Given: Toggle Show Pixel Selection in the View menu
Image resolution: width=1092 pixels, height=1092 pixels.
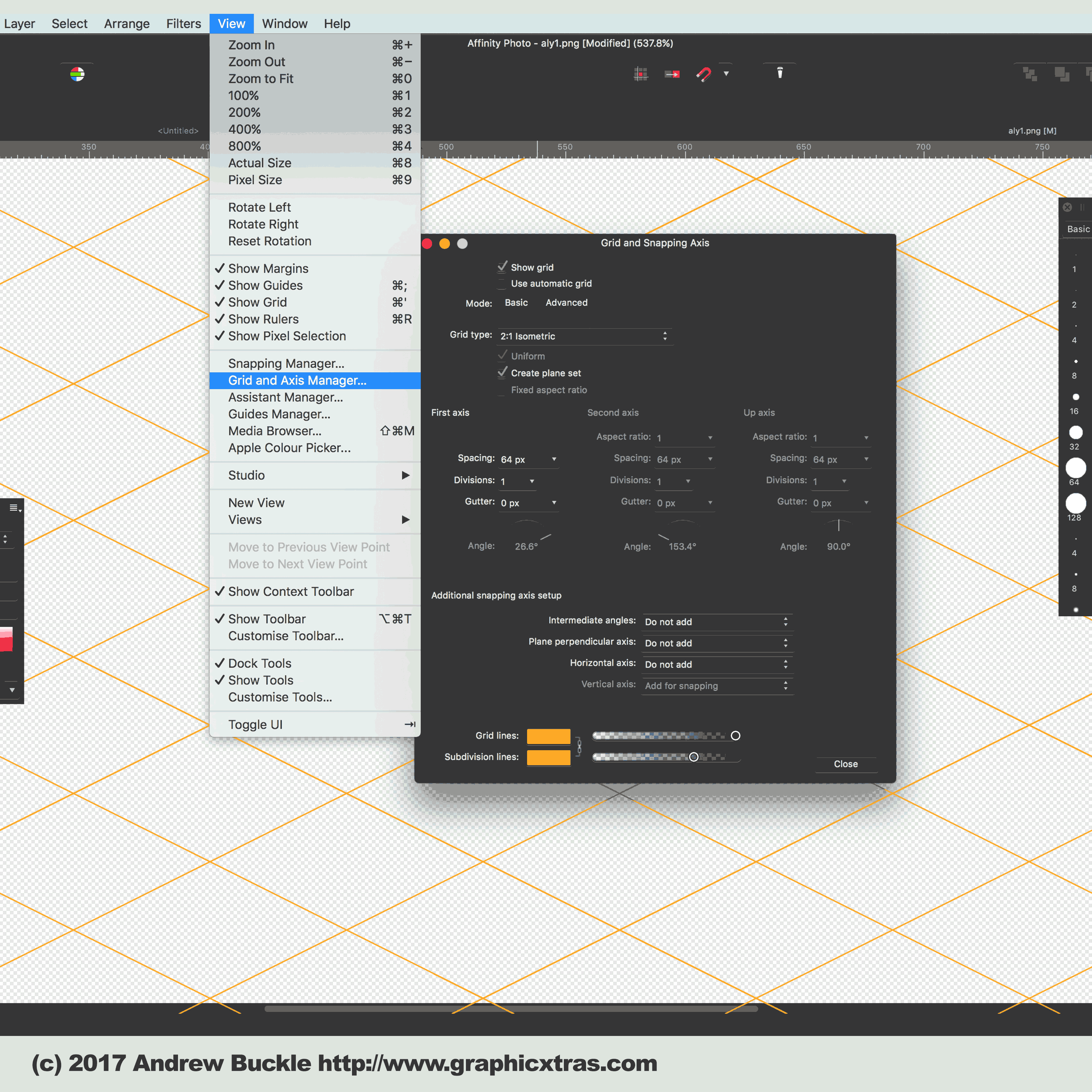Looking at the screenshot, I should (x=315, y=336).
